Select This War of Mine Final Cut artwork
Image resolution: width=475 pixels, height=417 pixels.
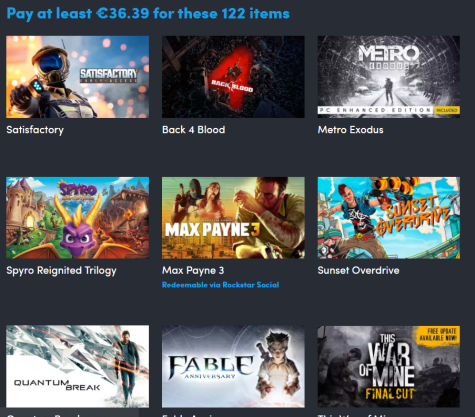(389, 366)
